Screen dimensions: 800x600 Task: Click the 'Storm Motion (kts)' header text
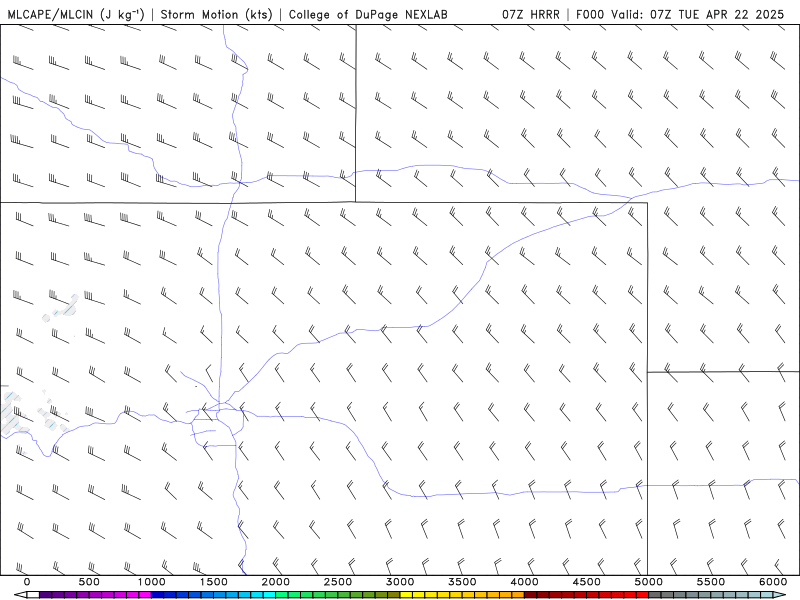pyautogui.click(x=216, y=14)
